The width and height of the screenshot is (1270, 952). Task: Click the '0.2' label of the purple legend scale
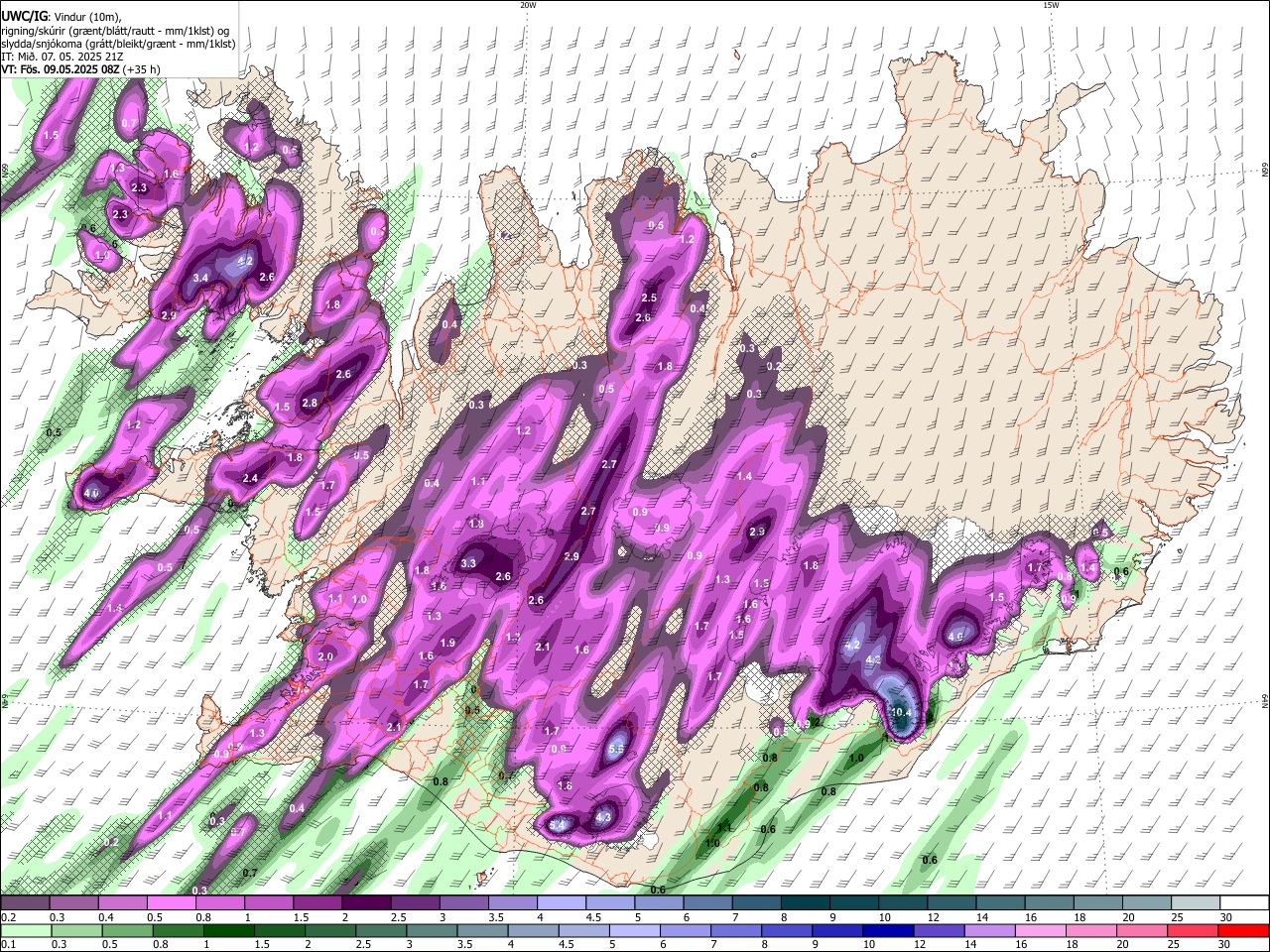click(7, 917)
